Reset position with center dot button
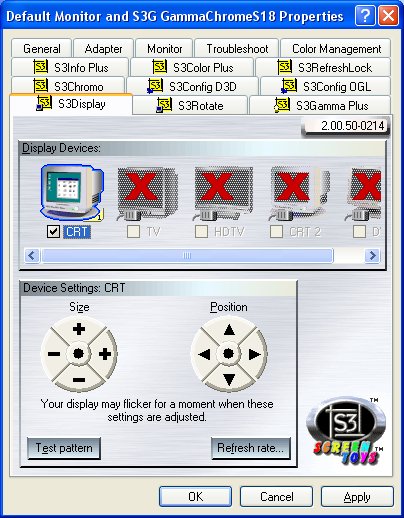The image size is (404, 518). [x=228, y=354]
